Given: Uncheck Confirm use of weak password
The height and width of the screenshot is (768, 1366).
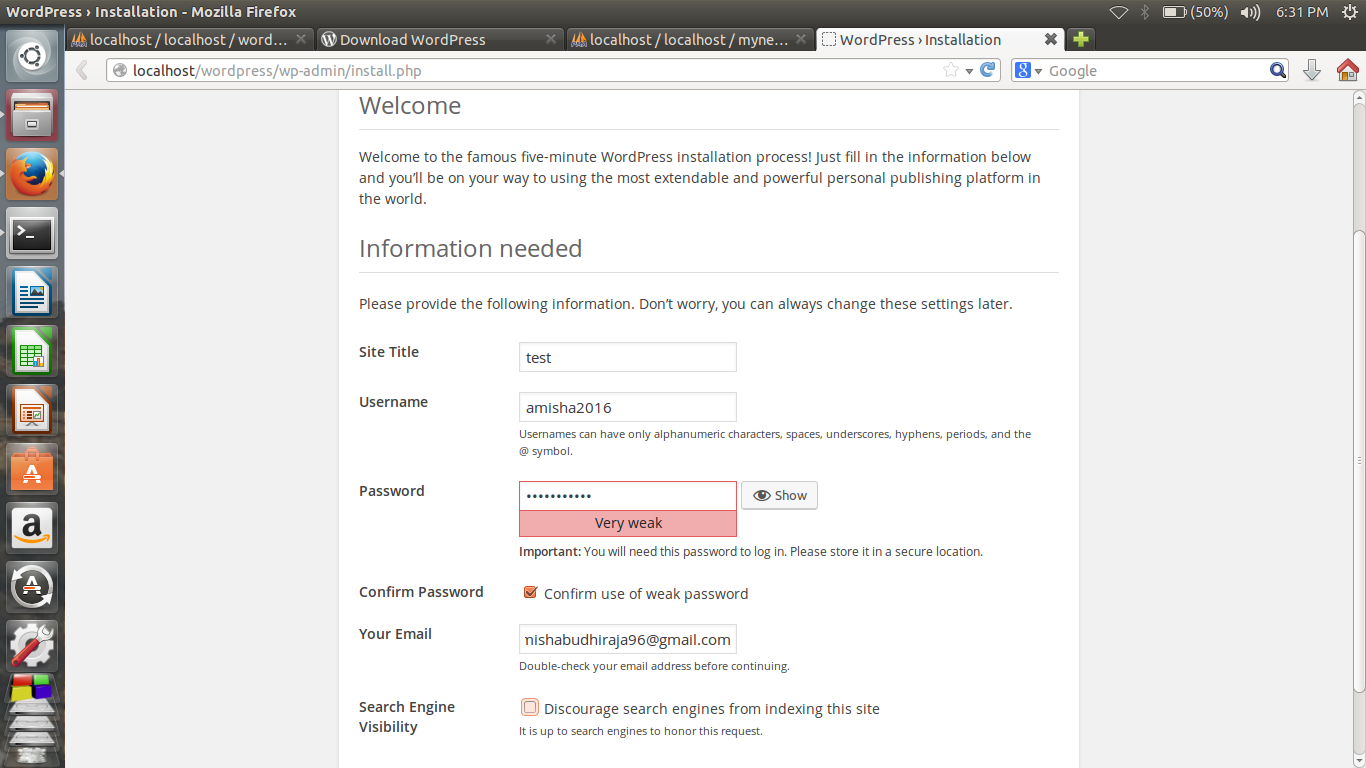Looking at the screenshot, I should click(531, 592).
